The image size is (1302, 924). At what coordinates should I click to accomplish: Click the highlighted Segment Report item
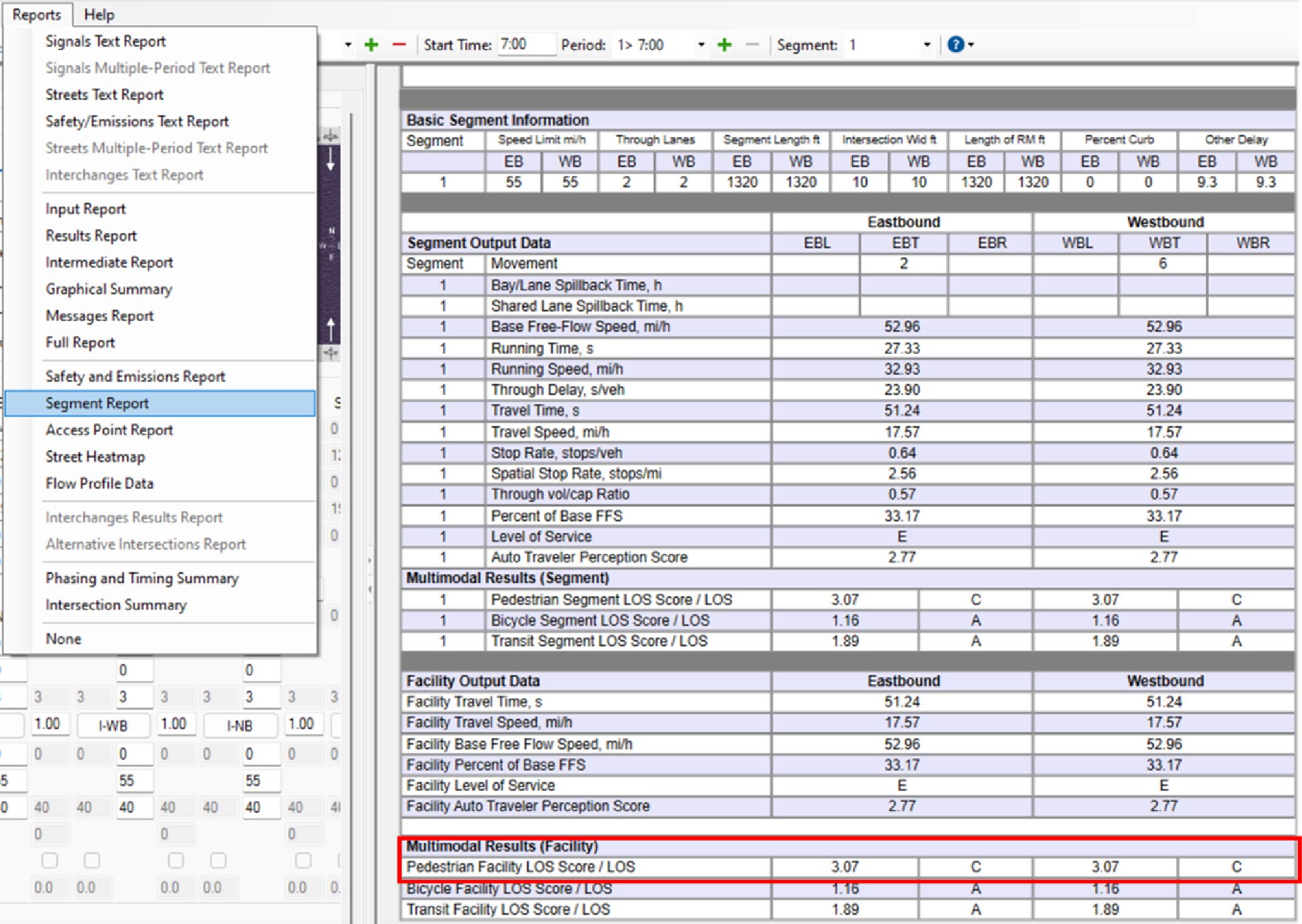coord(160,404)
